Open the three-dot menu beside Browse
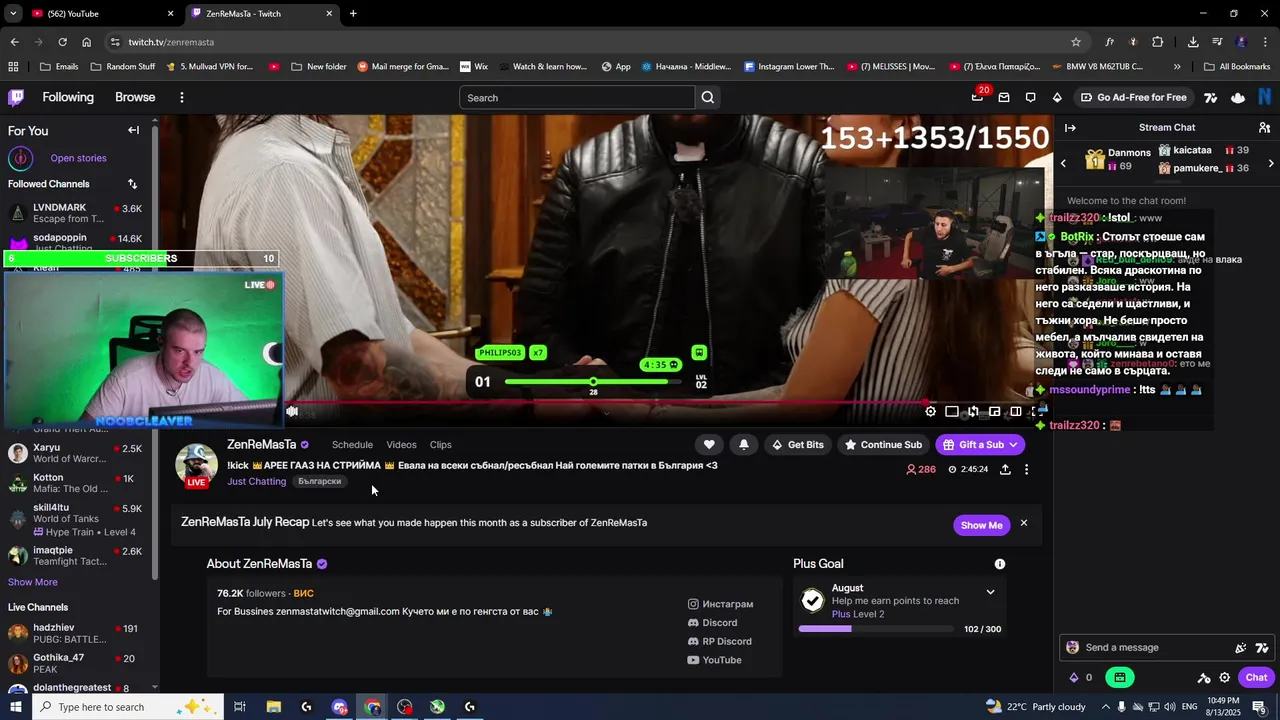 [181, 97]
